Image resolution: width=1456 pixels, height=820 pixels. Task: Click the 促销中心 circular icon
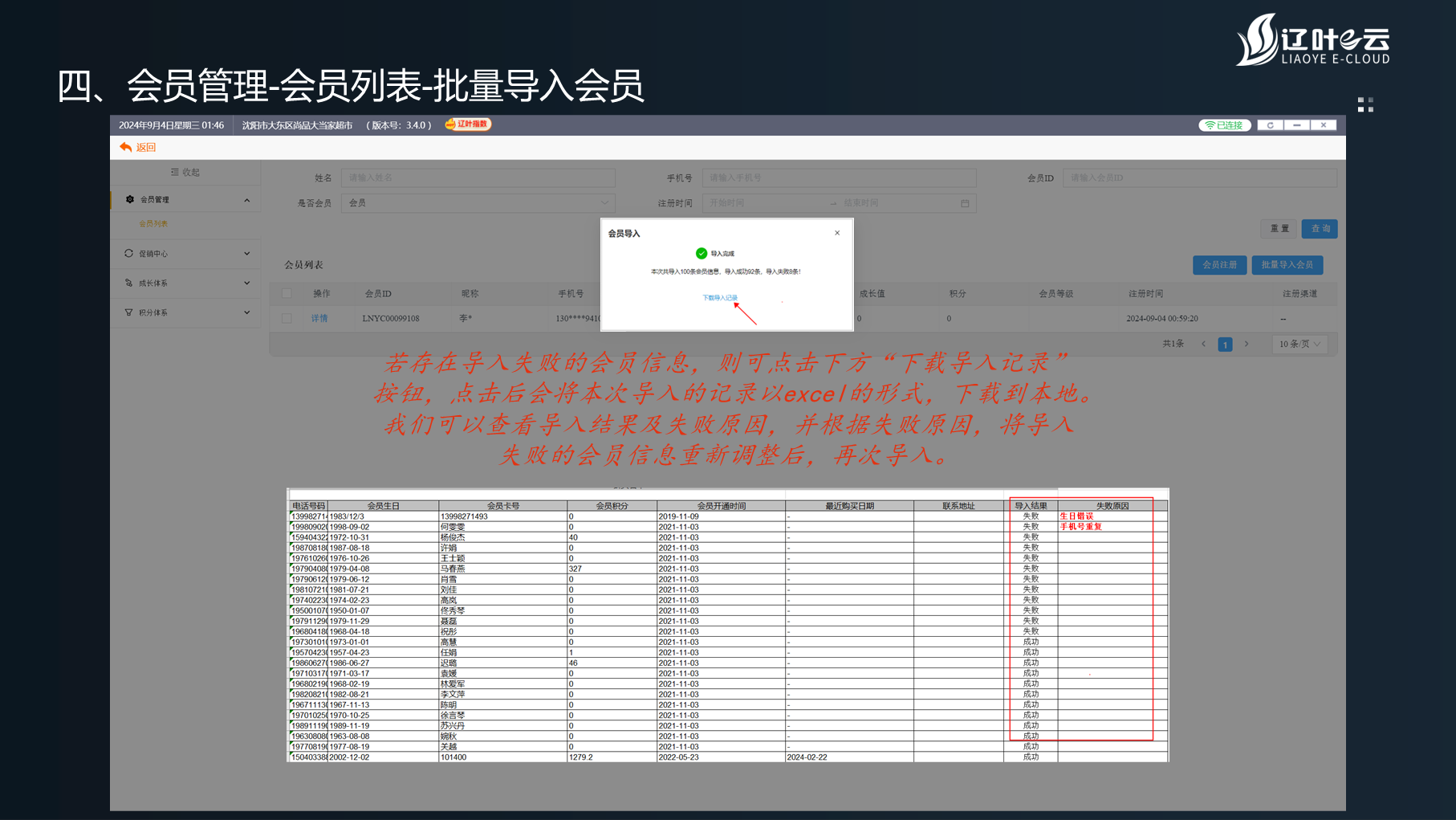[x=128, y=253]
